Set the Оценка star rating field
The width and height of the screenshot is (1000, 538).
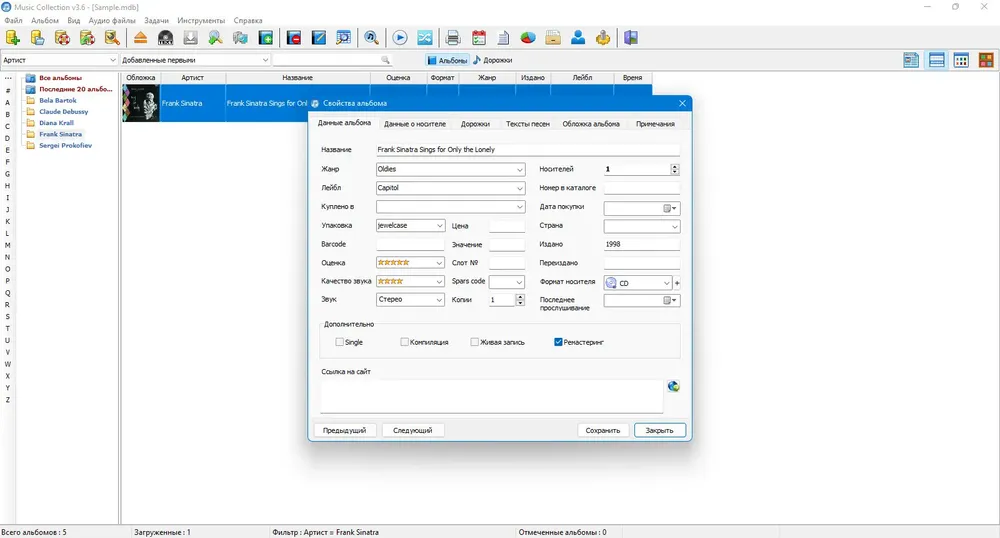pyautogui.click(x=410, y=263)
